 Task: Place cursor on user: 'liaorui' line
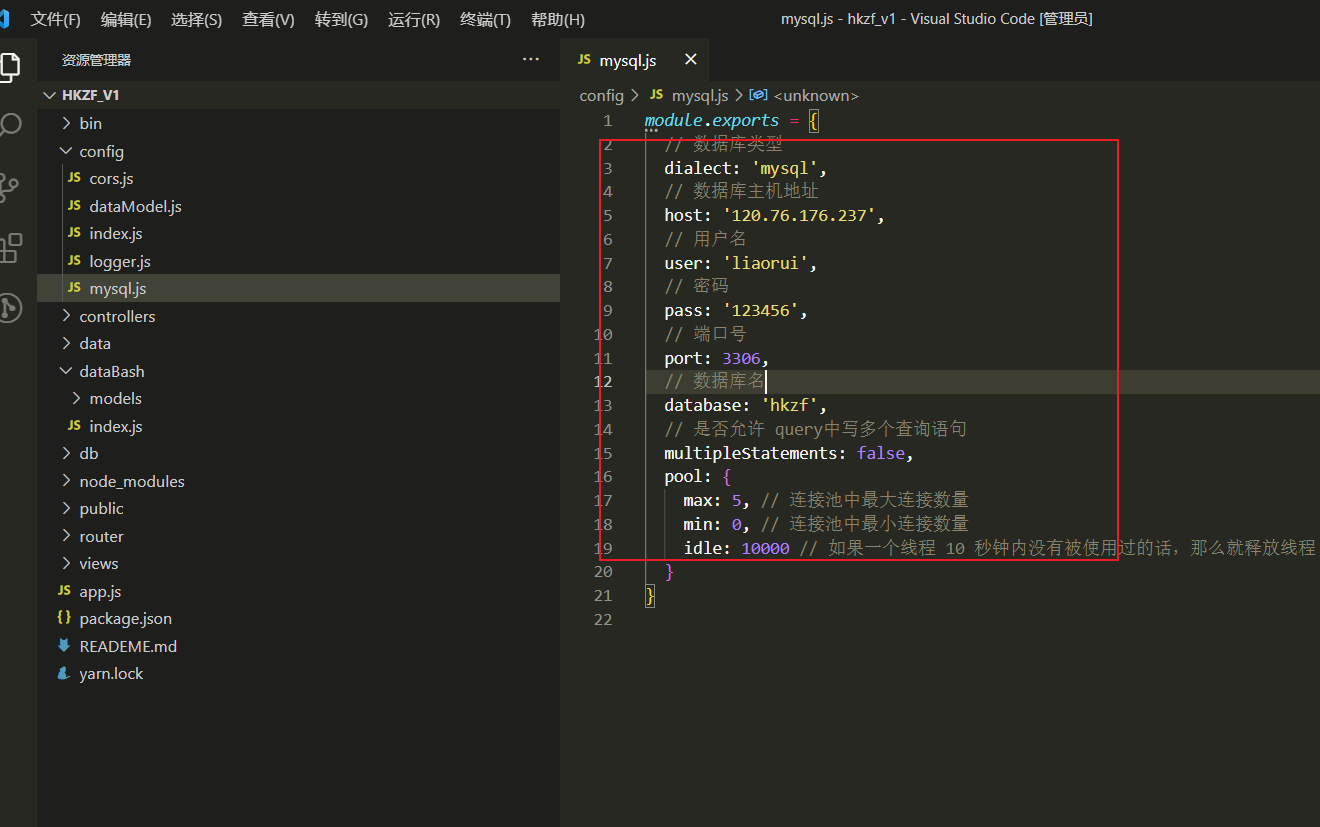pyautogui.click(x=741, y=263)
